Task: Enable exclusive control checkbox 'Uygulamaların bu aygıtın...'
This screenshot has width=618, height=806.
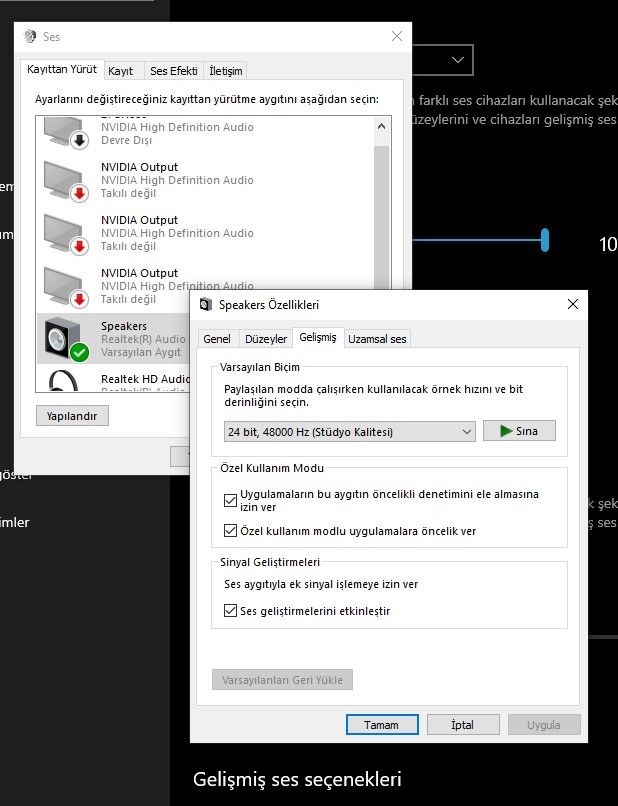Action: [230, 500]
